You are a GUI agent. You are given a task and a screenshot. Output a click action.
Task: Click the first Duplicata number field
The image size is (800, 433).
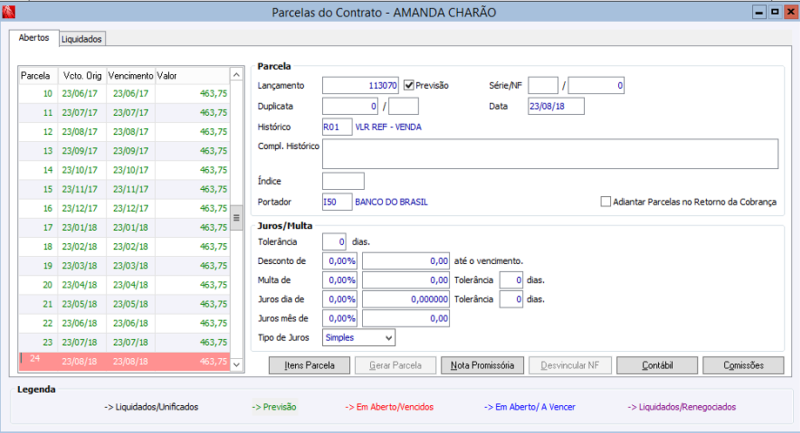350,106
